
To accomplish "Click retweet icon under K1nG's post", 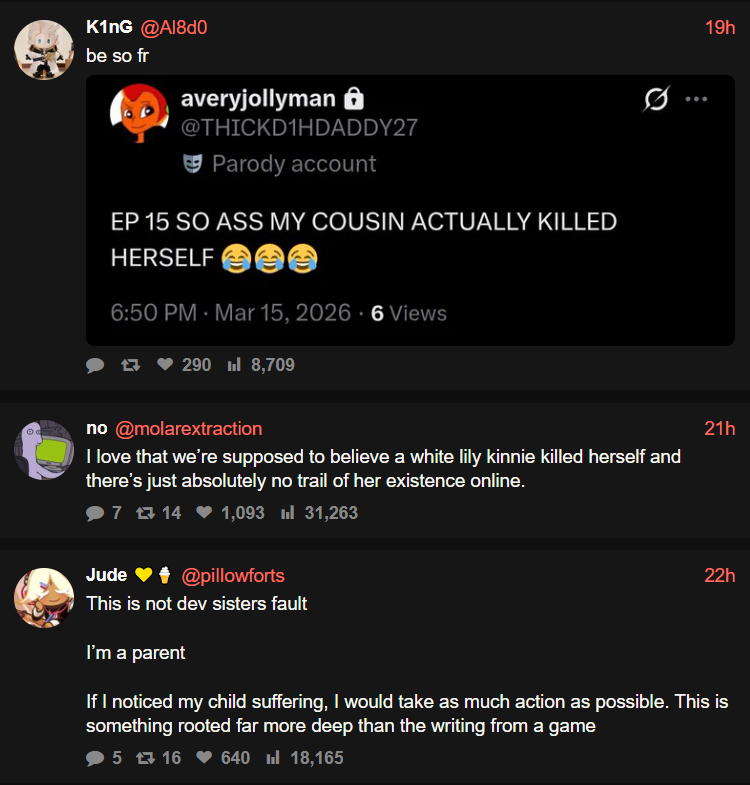I will (x=130, y=365).
